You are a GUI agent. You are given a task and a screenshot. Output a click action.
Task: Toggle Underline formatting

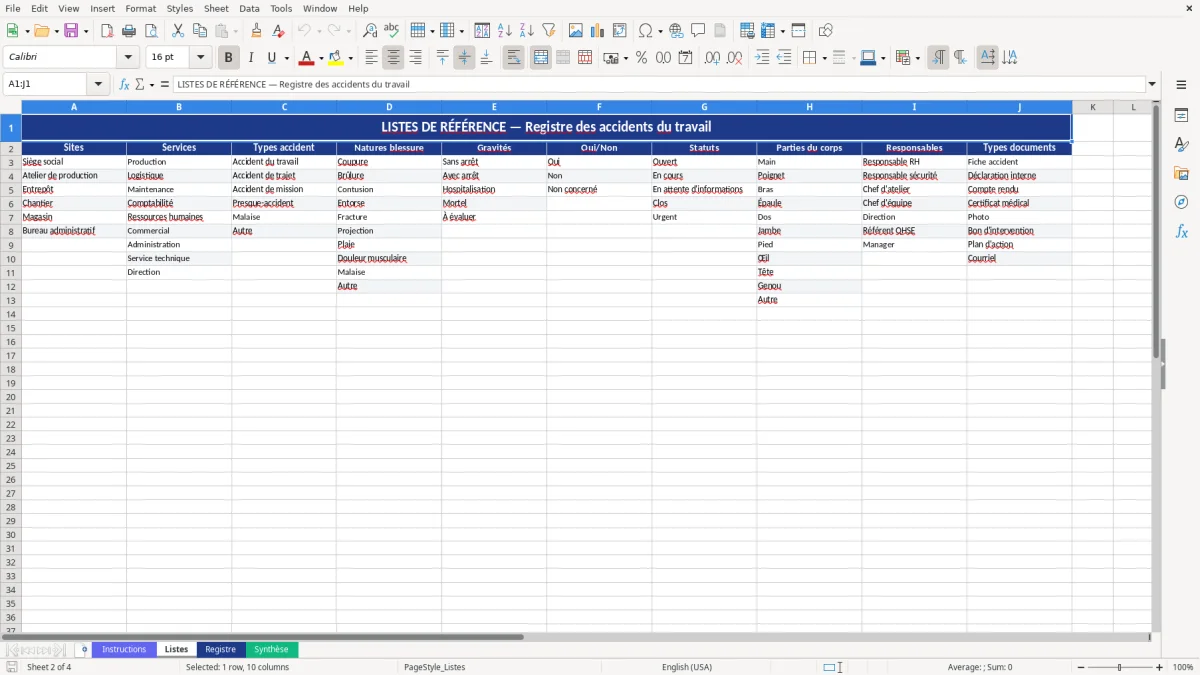tap(271, 58)
